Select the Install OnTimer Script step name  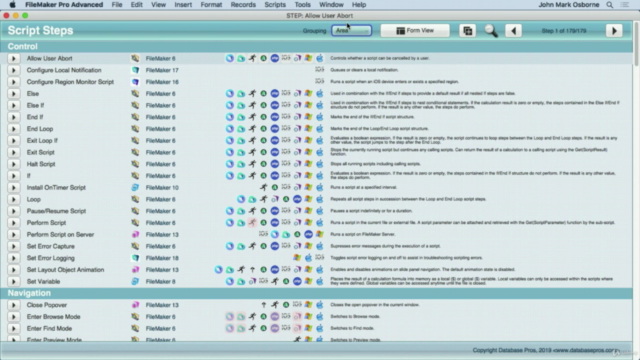(x=56, y=188)
